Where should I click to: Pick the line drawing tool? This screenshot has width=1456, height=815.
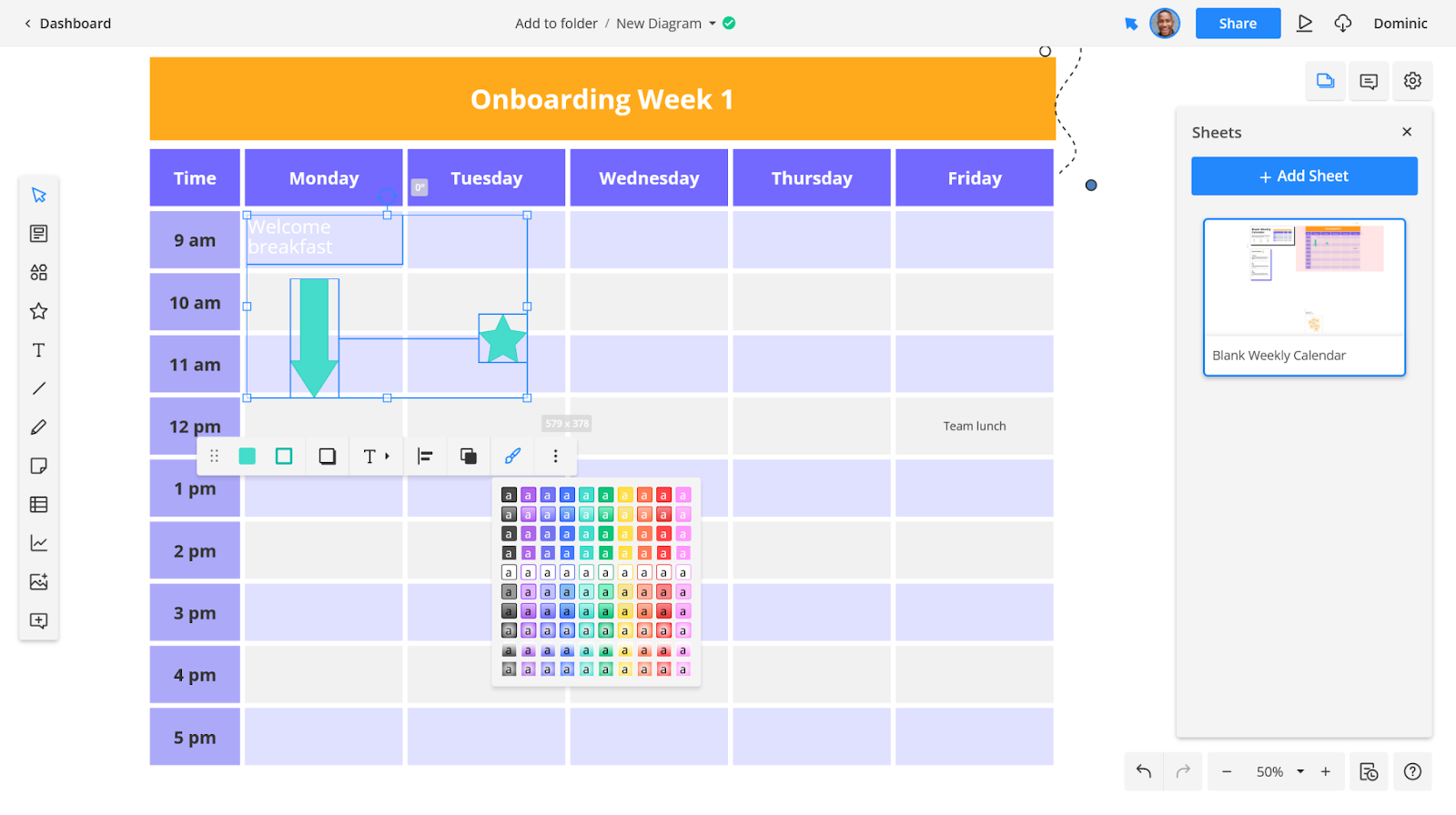[38, 388]
